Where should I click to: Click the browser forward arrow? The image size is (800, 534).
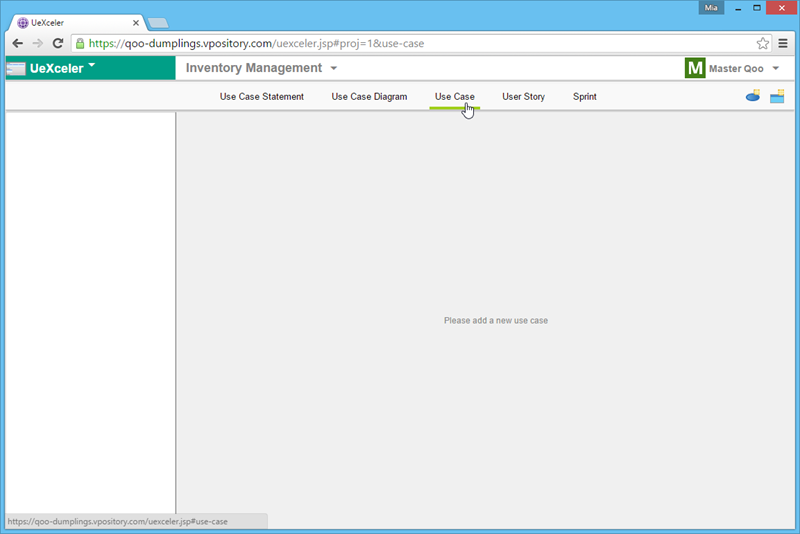point(38,43)
